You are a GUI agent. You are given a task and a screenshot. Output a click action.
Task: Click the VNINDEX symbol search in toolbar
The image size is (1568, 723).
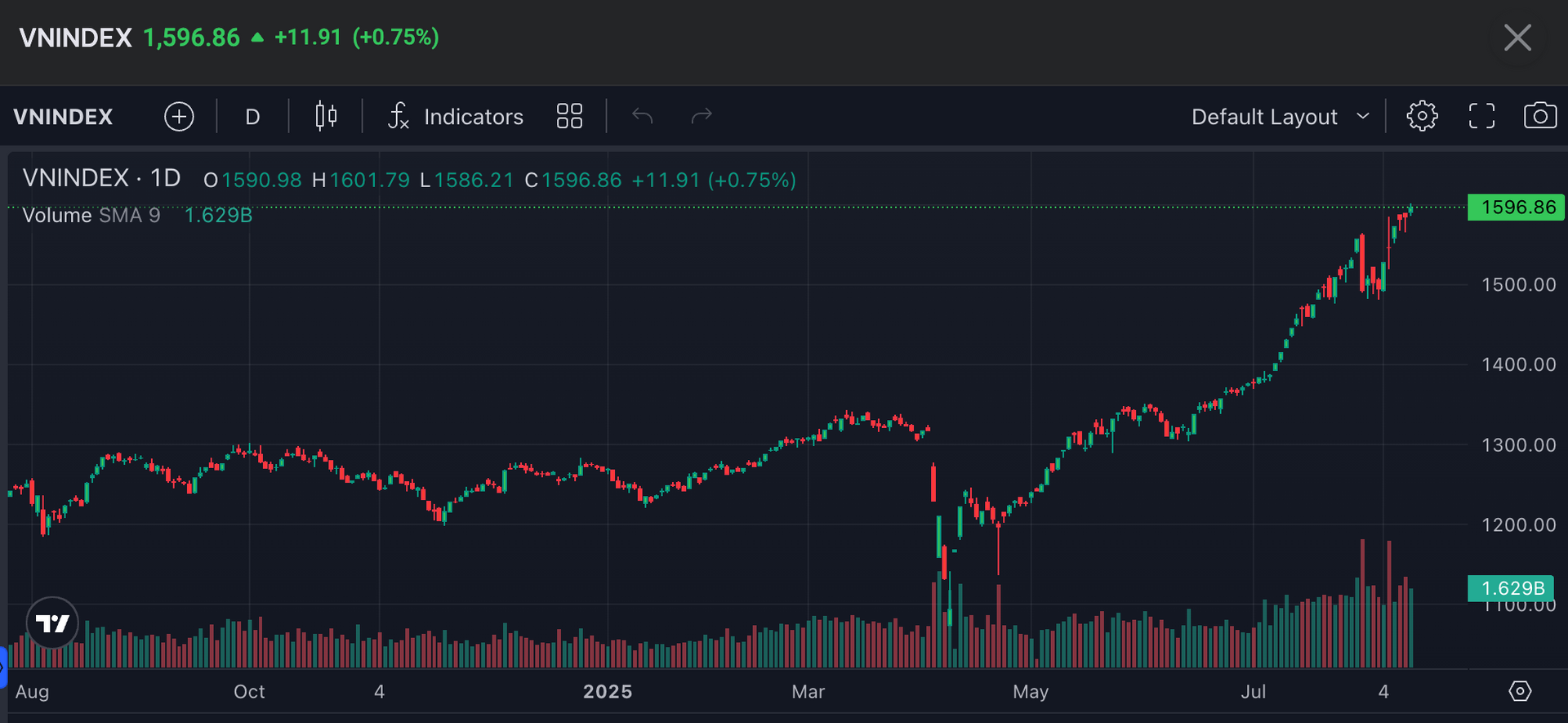(x=63, y=117)
